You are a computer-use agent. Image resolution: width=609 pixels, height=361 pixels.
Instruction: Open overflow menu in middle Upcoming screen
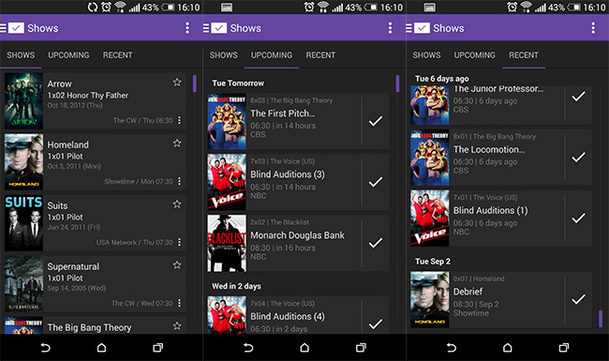[390, 28]
